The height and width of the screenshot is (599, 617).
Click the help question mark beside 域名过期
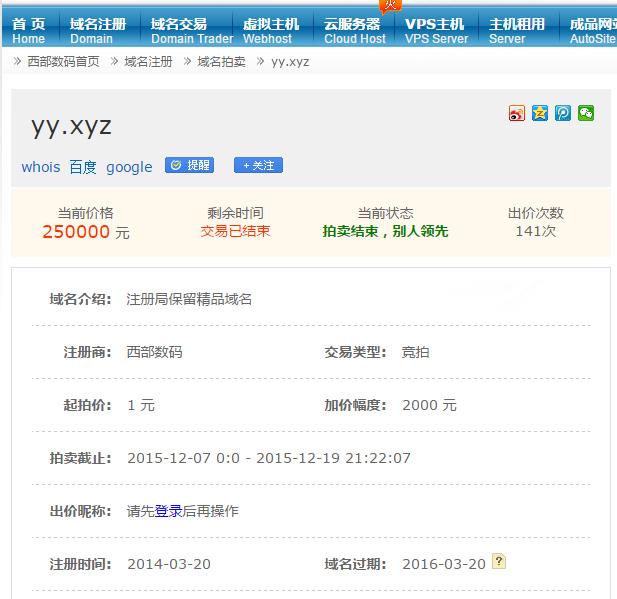(499, 561)
